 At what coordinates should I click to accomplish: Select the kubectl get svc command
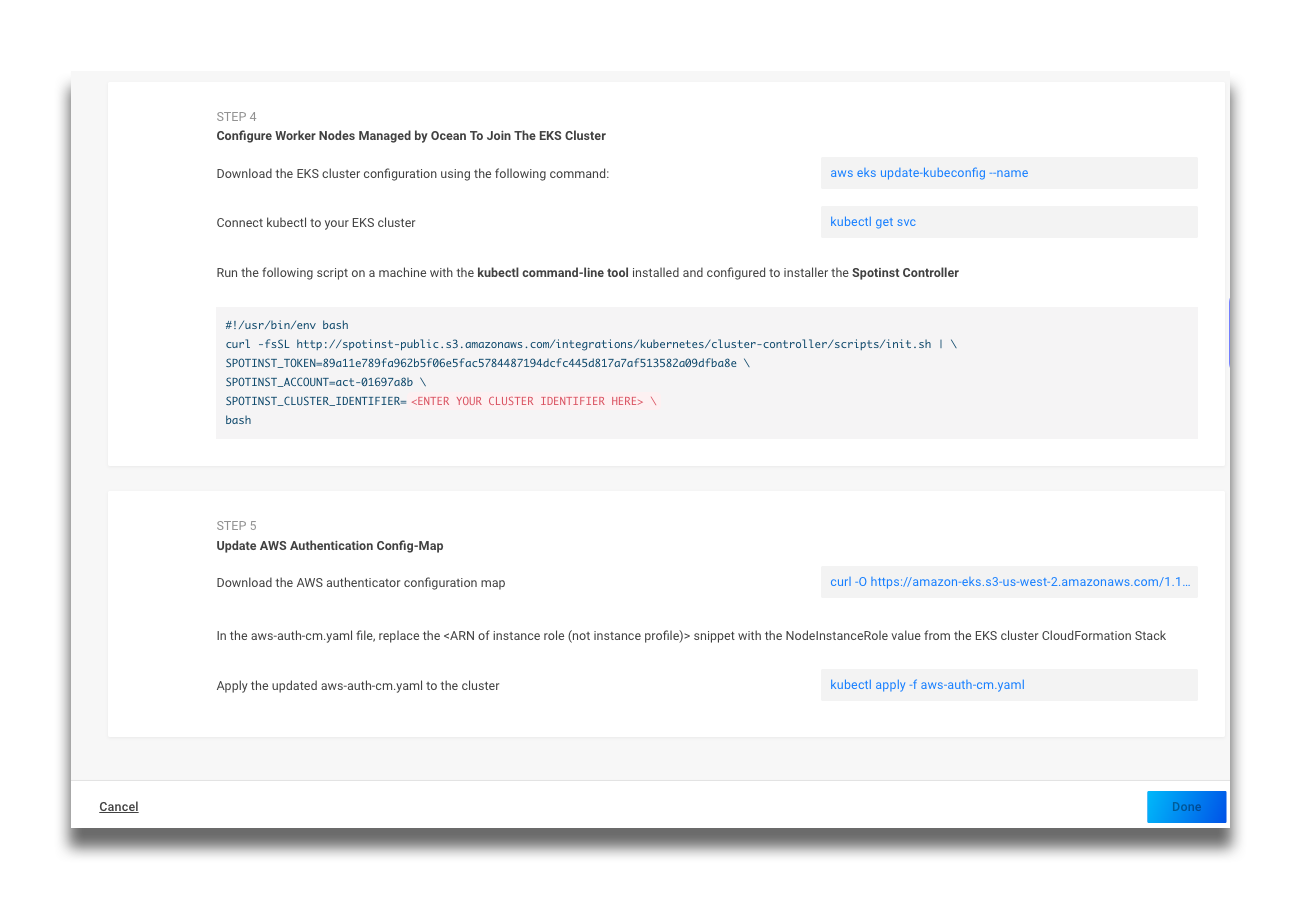873,222
